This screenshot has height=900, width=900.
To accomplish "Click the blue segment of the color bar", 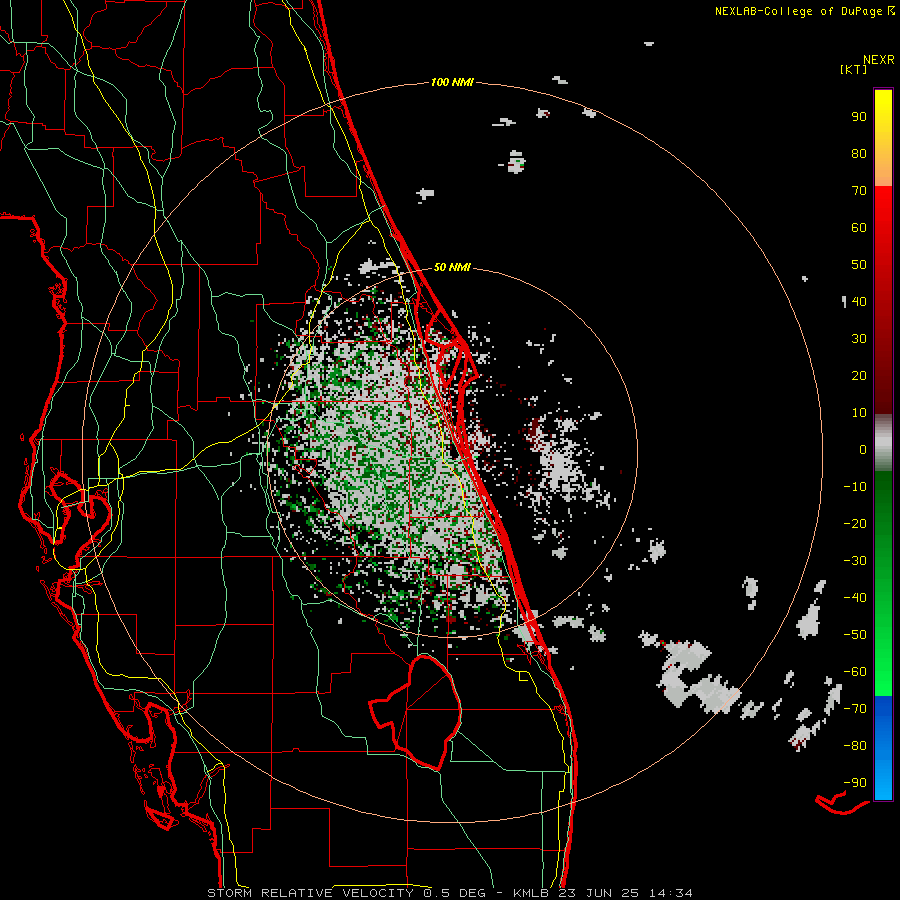I will tap(883, 748).
